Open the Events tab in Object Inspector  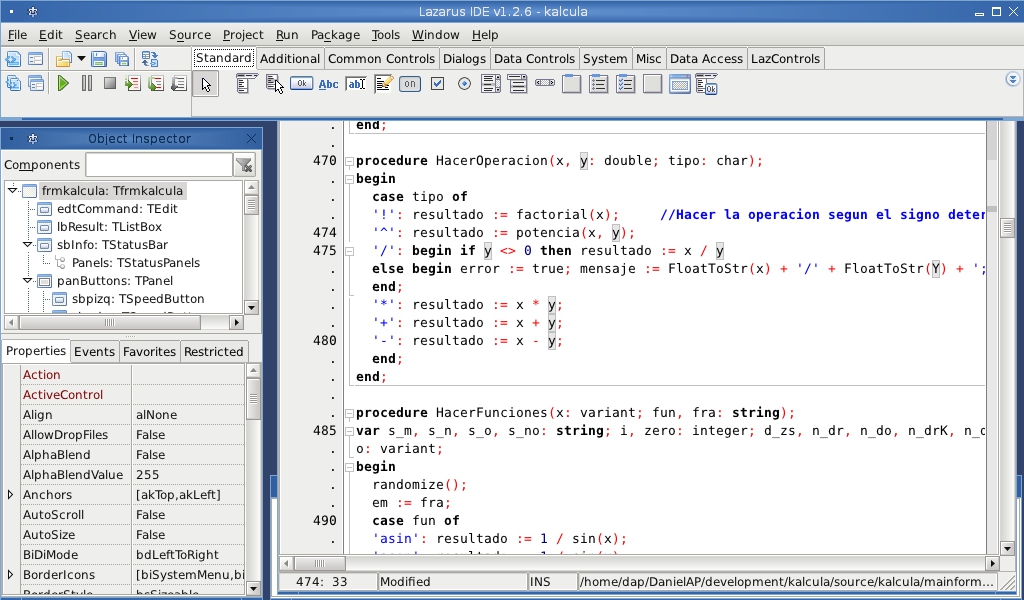[x=94, y=351]
